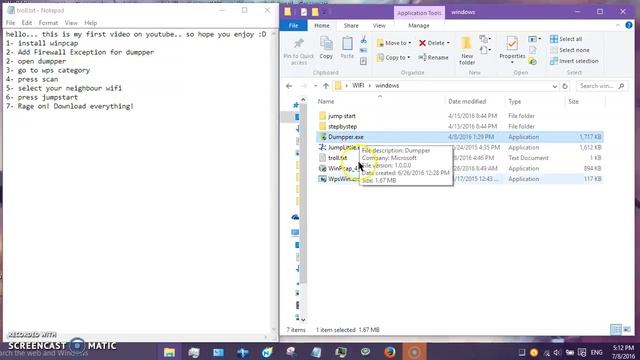Sort by the Type column header

click(x=514, y=101)
